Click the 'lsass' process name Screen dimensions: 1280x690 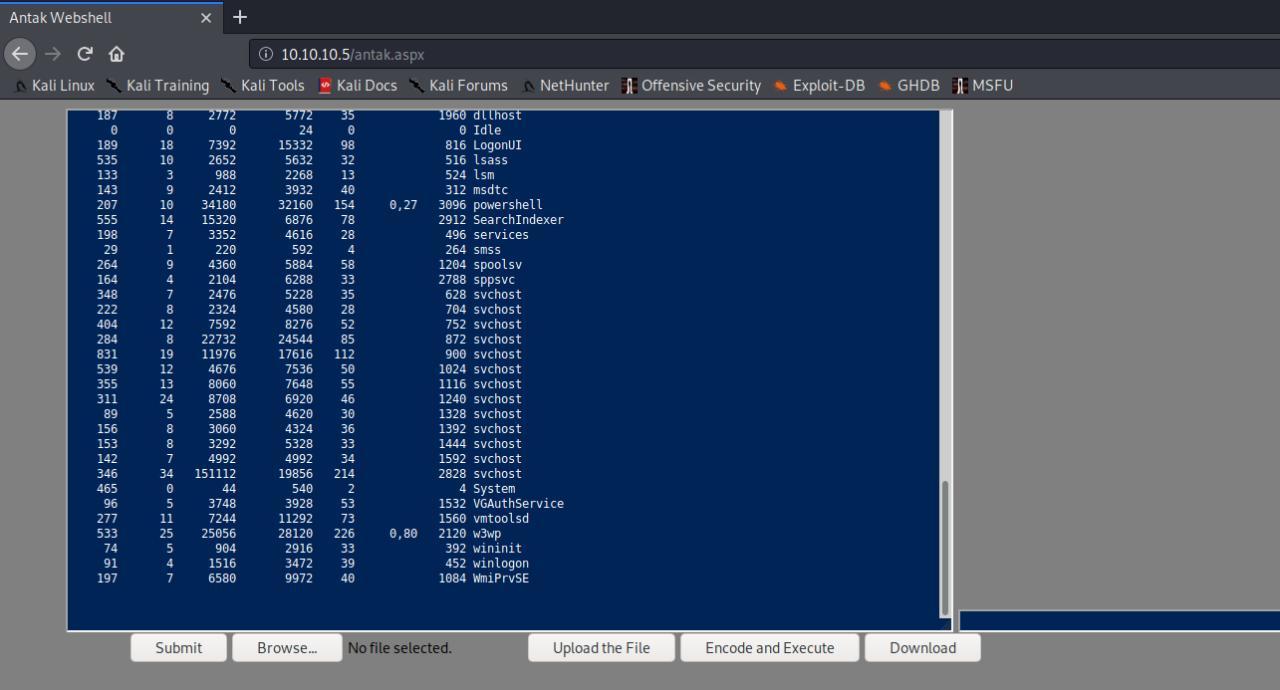490,160
